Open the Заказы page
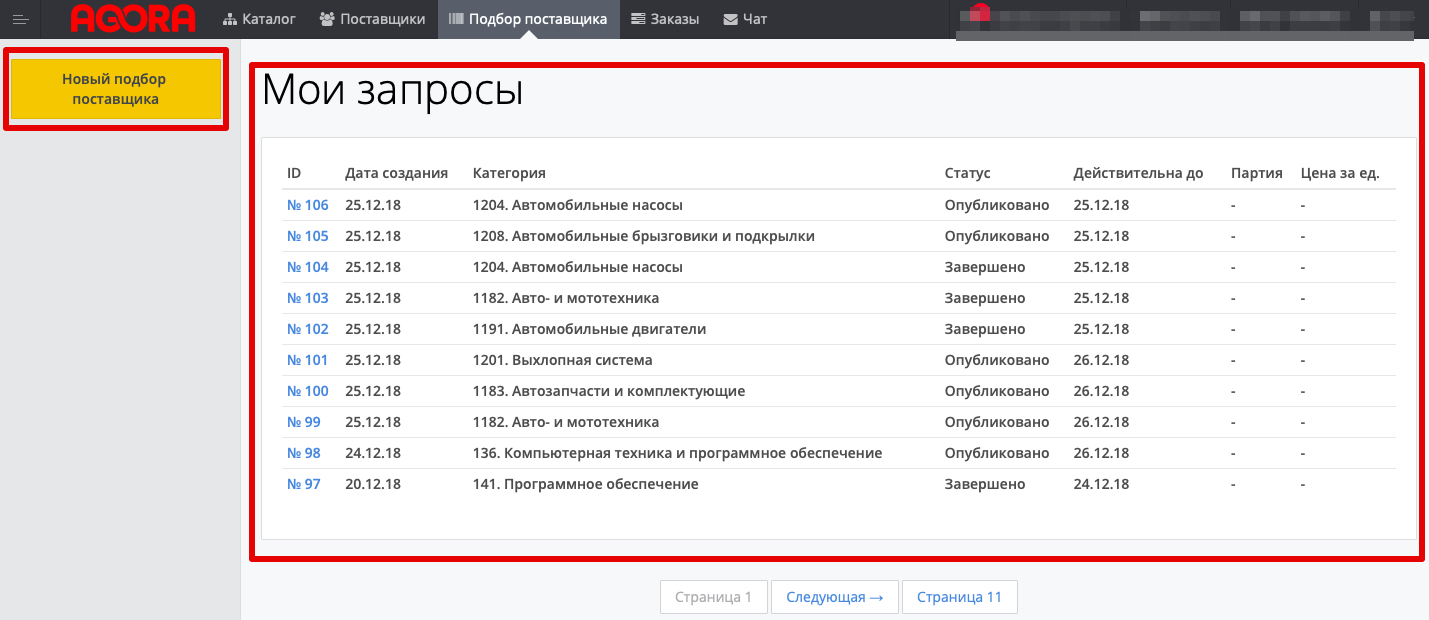The width and height of the screenshot is (1429, 620). pos(665,19)
